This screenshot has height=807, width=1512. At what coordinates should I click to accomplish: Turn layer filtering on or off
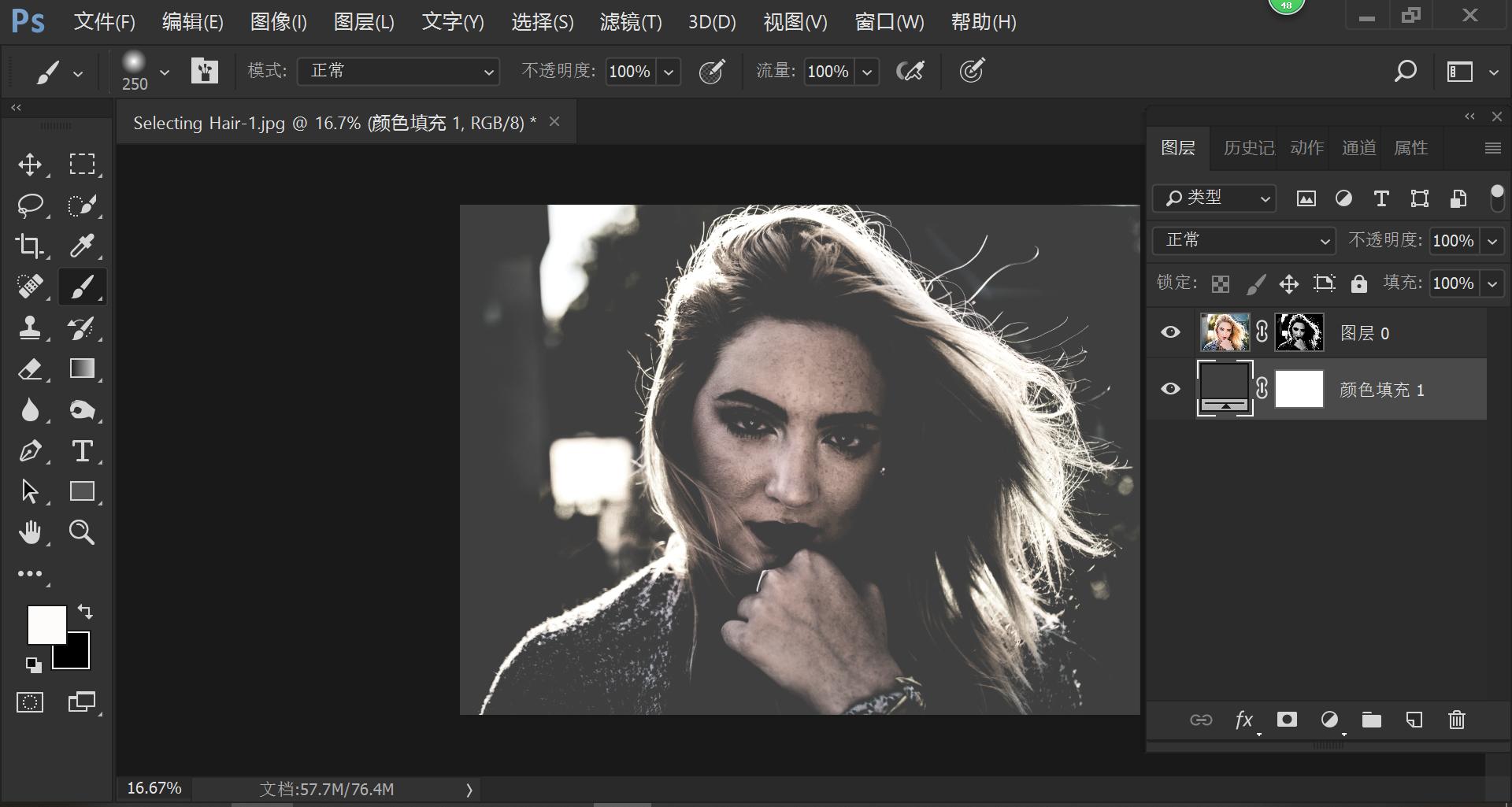pyautogui.click(x=1497, y=198)
